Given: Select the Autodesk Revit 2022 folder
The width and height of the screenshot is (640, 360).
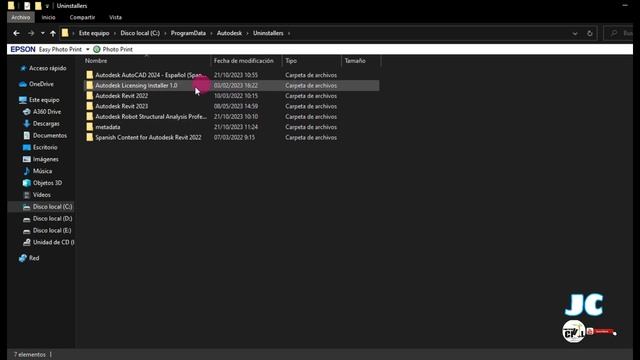Looking at the screenshot, I should [x=231, y=96].
